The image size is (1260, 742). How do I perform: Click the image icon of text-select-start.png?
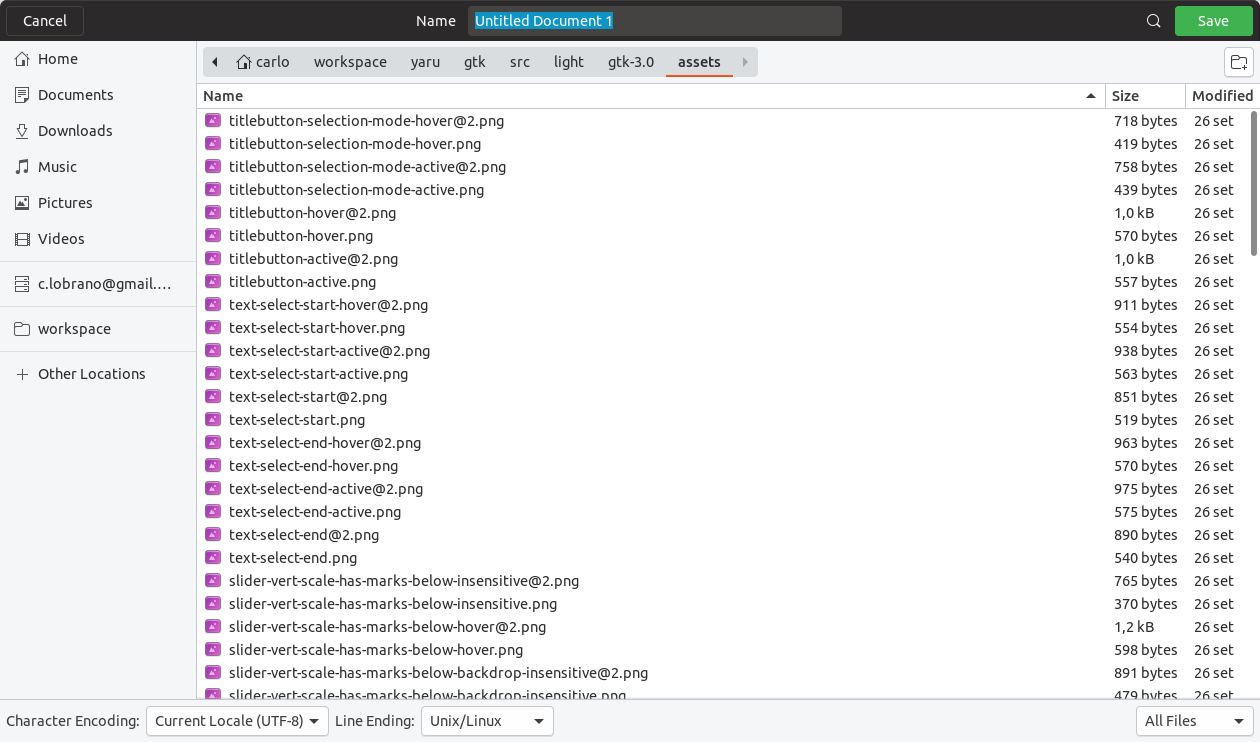(x=212, y=420)
